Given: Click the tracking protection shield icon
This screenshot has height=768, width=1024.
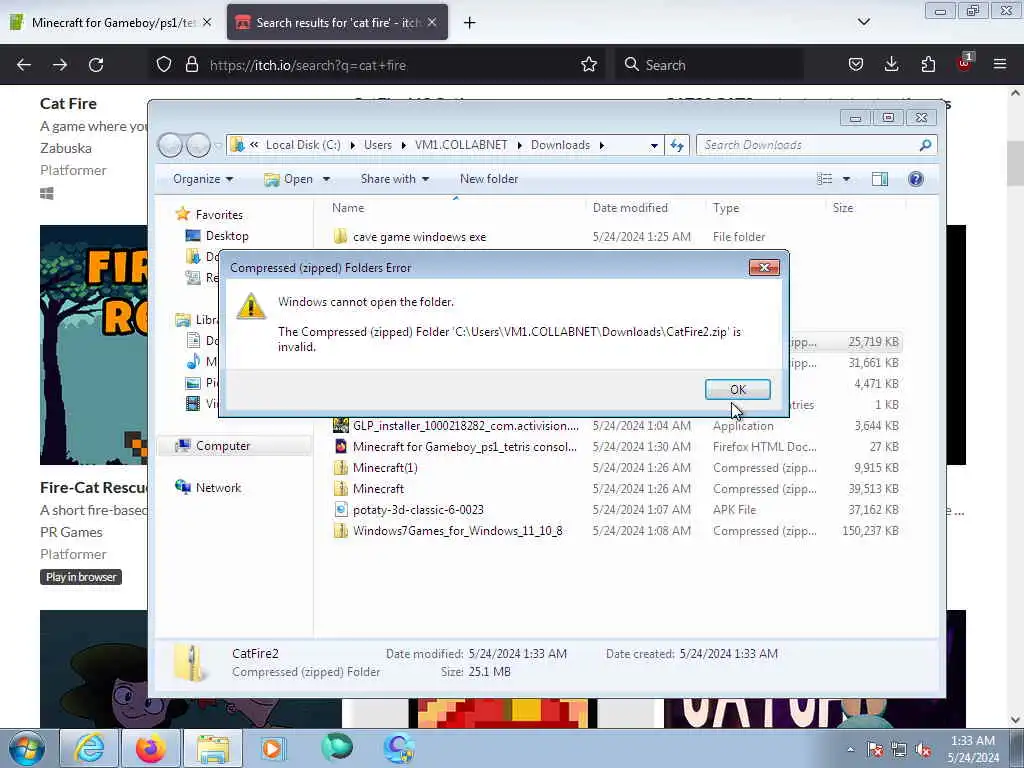Looking at the screenshot, I should tap(164, 65).
